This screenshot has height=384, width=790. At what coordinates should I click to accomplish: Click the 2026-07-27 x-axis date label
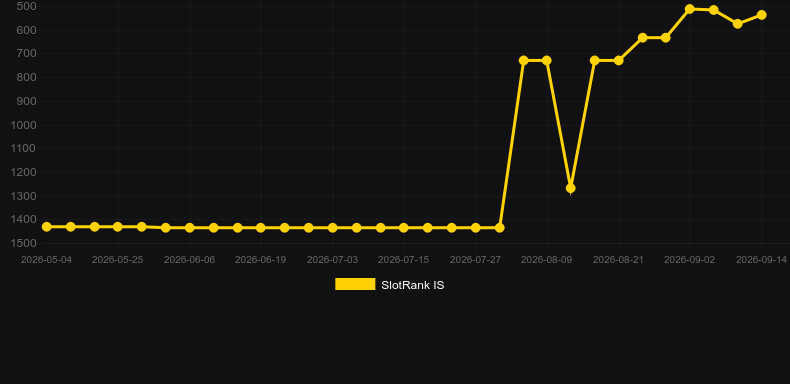[475, 260]
